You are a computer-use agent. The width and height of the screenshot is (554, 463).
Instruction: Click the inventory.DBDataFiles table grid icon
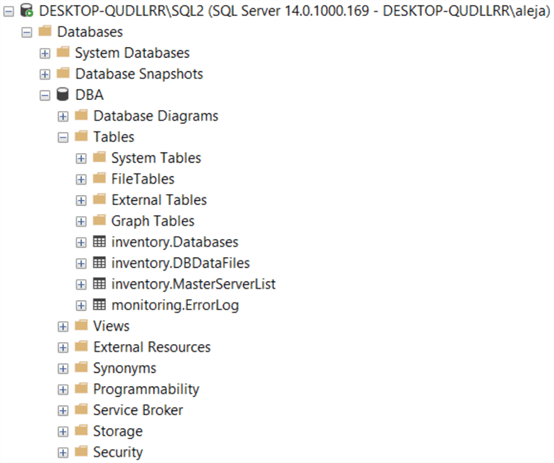(99, 262)
